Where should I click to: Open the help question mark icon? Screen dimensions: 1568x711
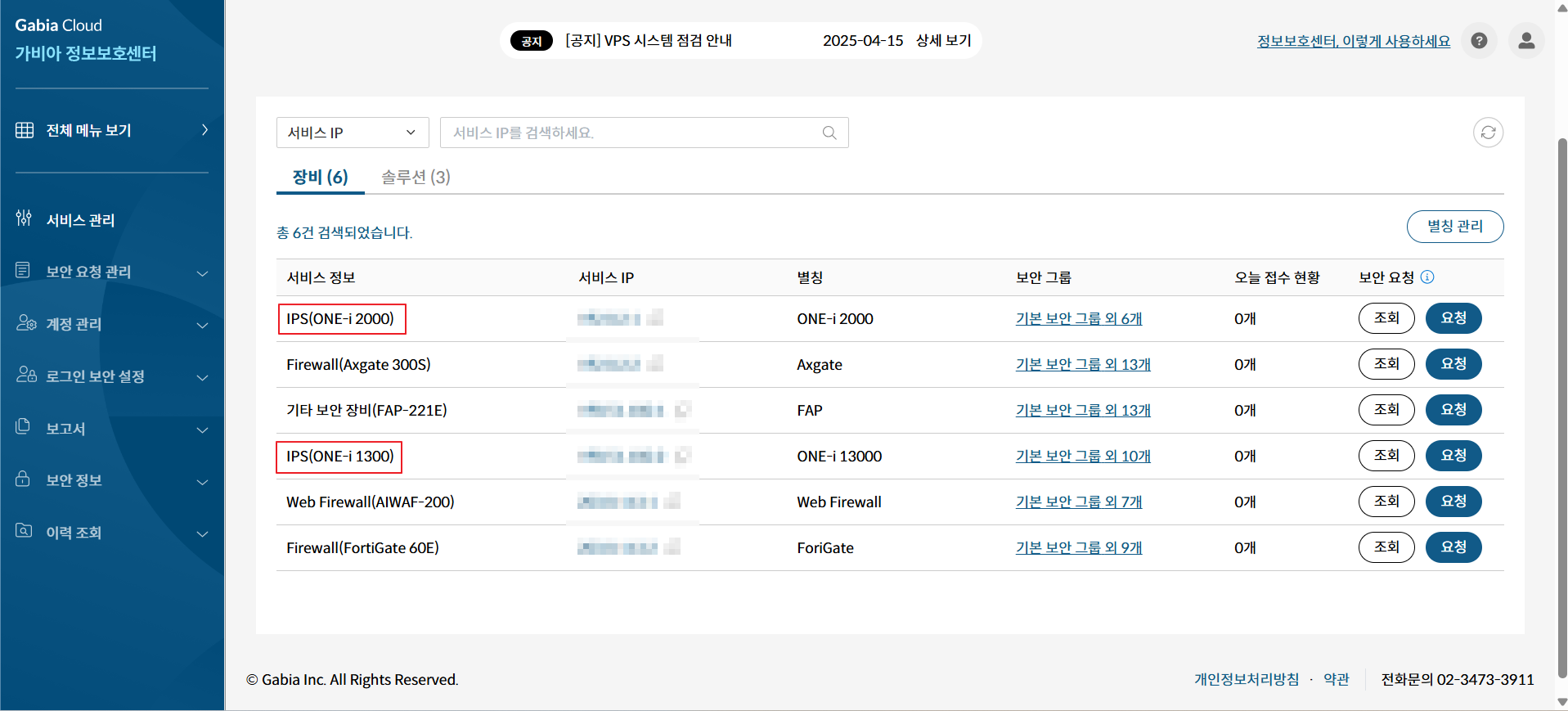(x=1479, y=41)
